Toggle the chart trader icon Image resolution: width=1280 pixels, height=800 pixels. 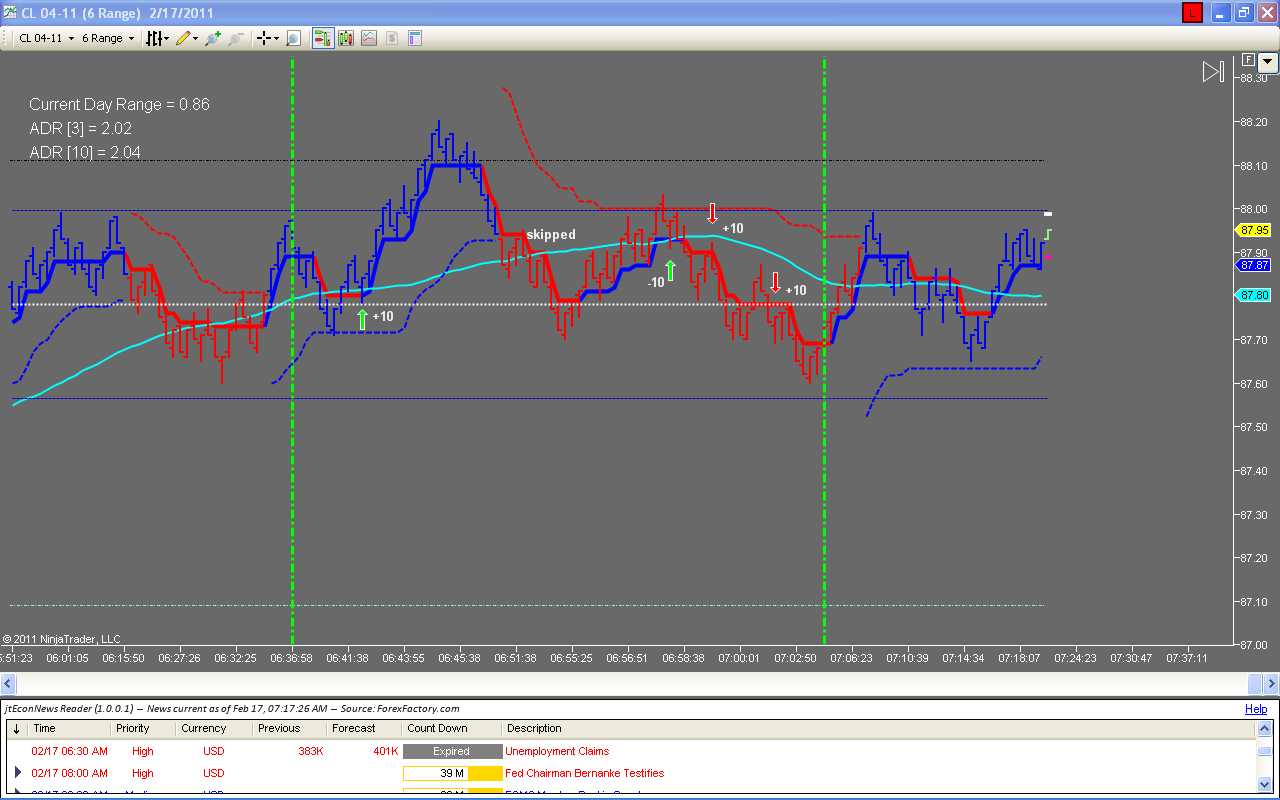point(323,38)
